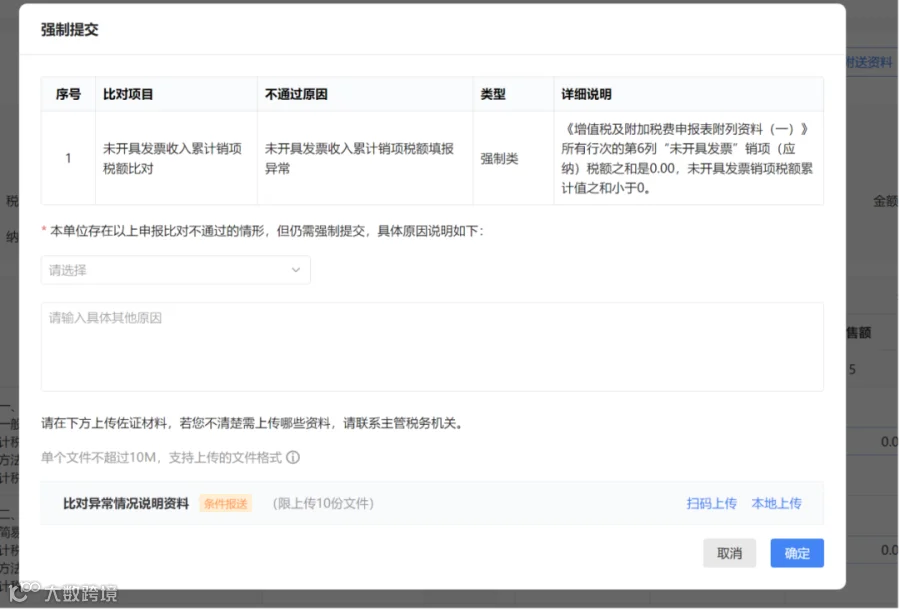900x610 pixels.
Task: Click the 请在下方上传佐证材料 instruction text
Action: tap(252, 423)
